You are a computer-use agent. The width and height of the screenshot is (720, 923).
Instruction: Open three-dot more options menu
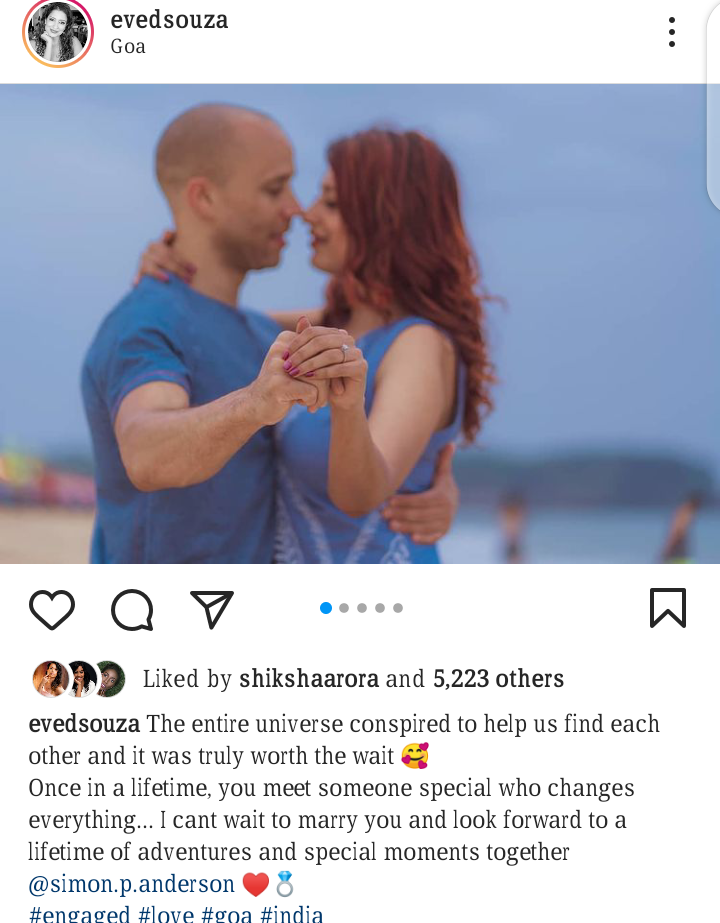pos(672,32)
